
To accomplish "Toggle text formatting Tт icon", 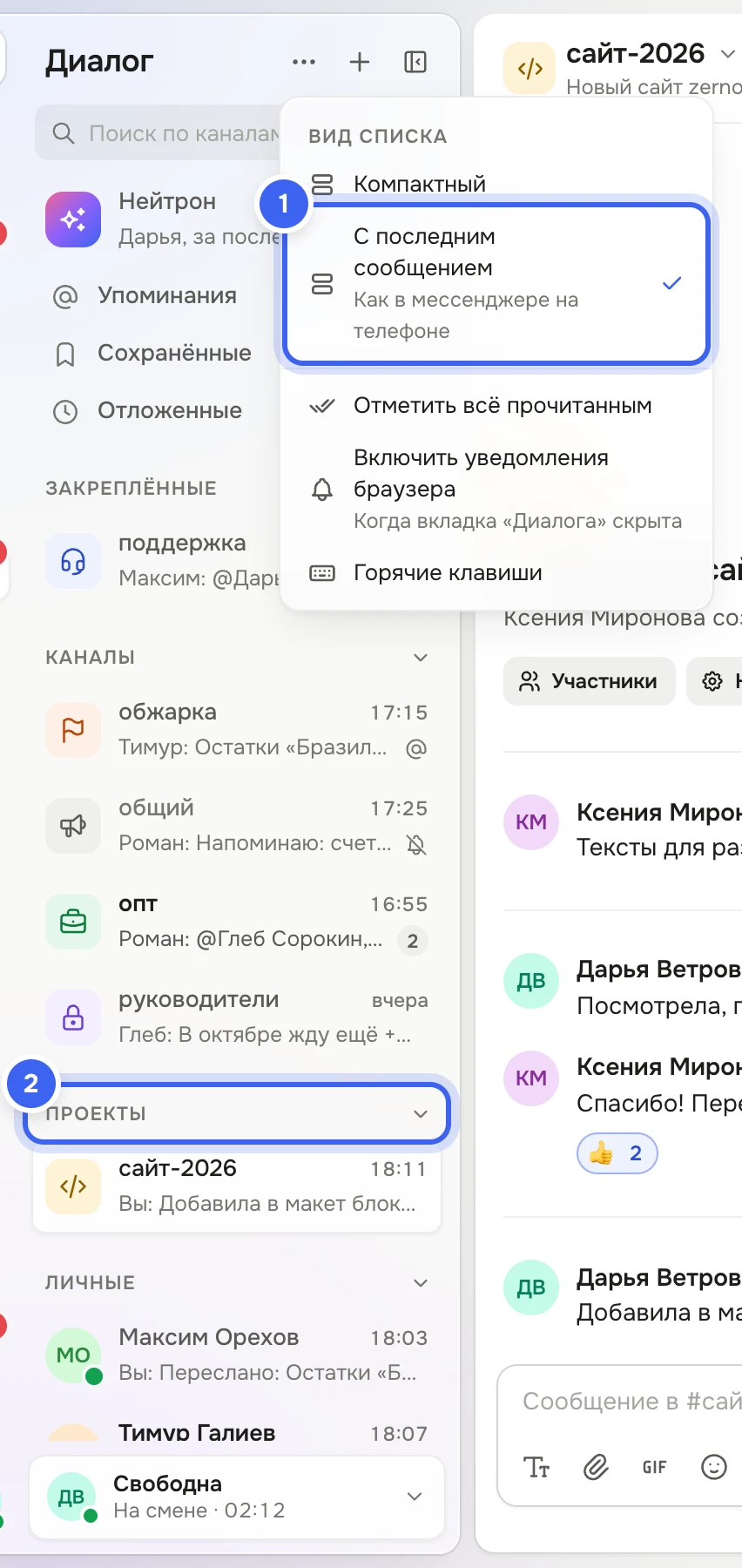I will [x=536, y=1468].
